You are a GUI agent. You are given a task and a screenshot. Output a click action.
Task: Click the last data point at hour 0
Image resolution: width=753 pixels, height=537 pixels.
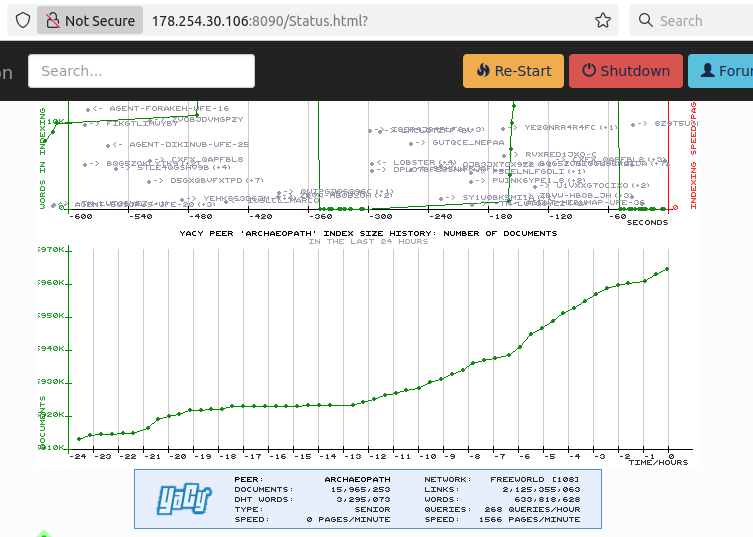[667, 269]
